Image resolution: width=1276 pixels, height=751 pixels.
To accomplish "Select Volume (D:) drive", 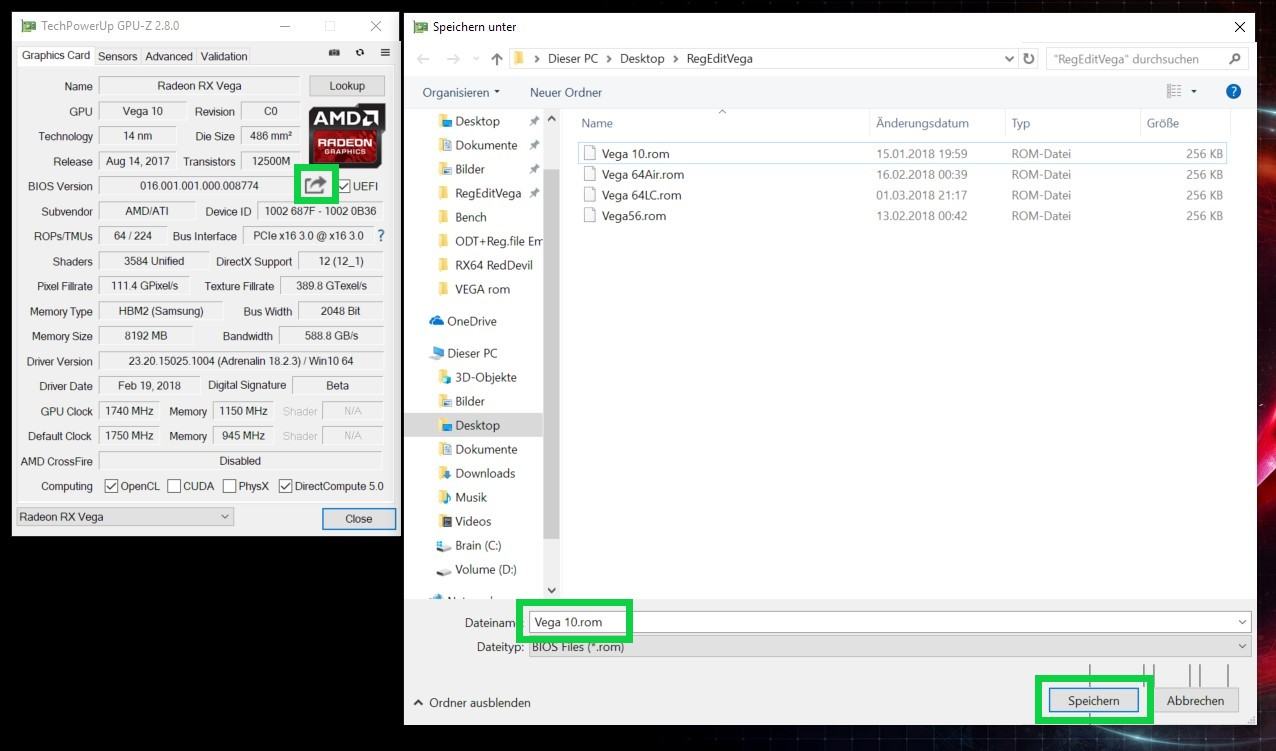I will [477, 569].
